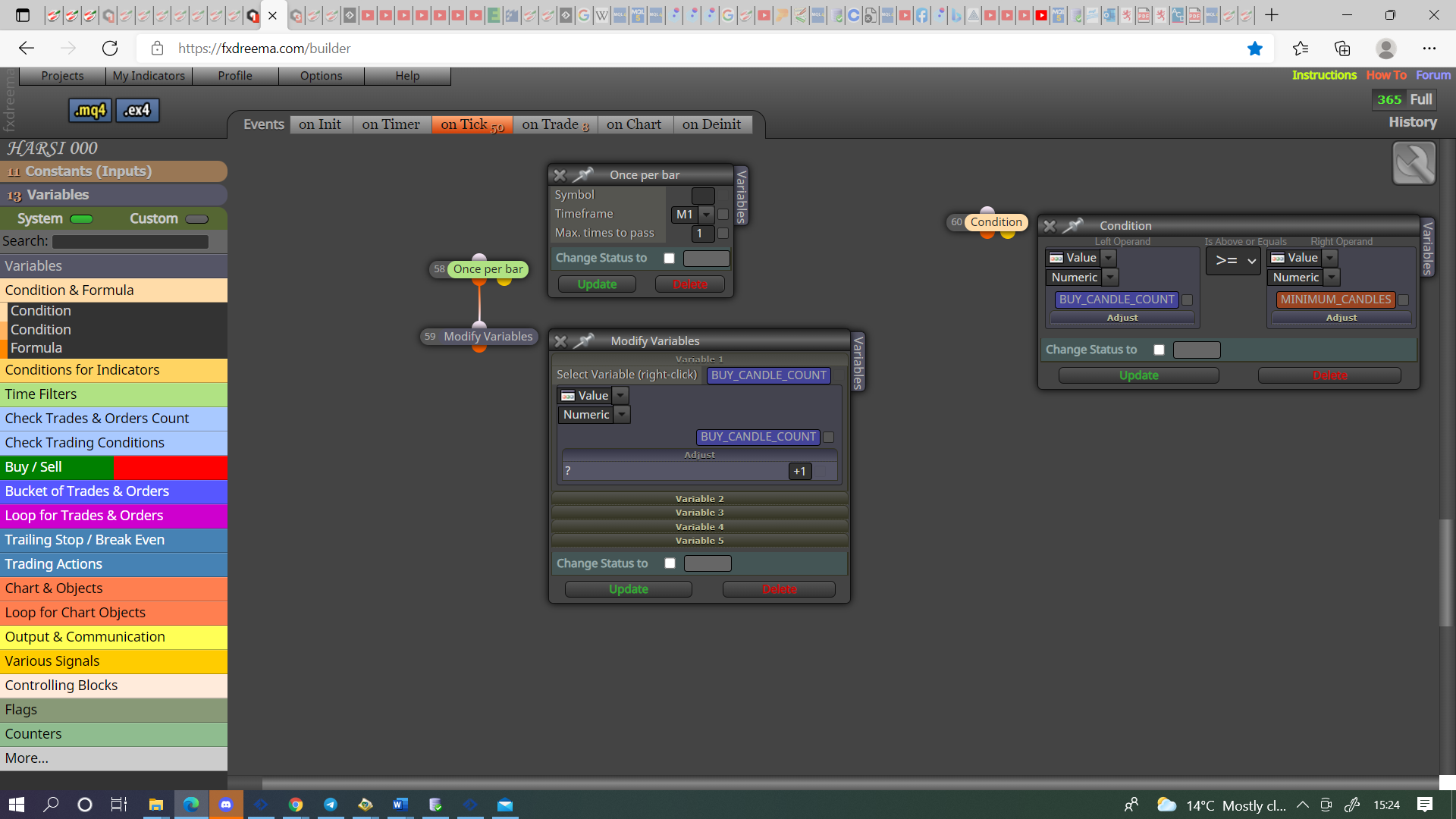Close the Once per bar panel

pos(560,175)
